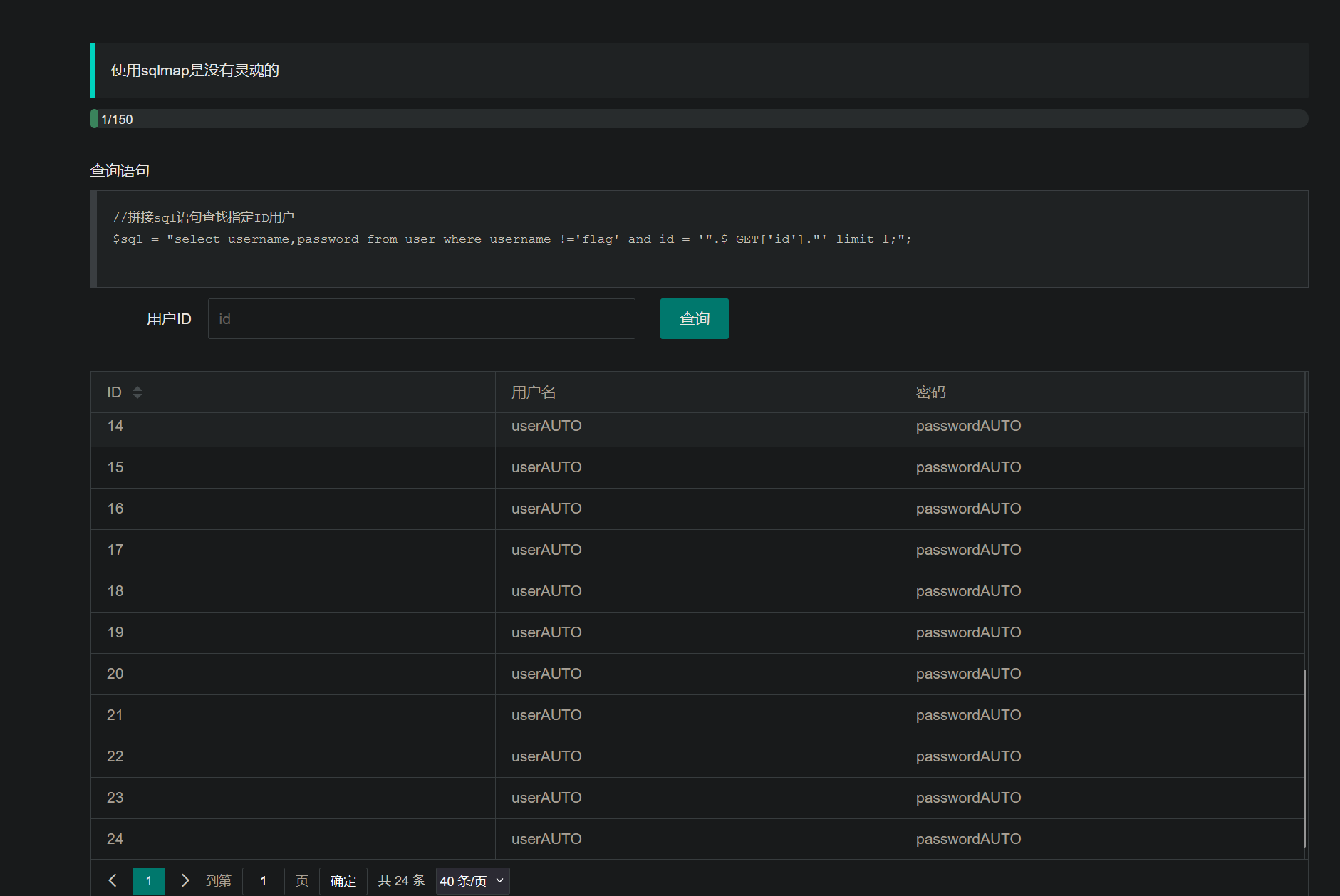Image resolution: width=1340 pixels, height=896 pixels.
Task: Focus the 用户ID id input field
Action: click(421, 318)
